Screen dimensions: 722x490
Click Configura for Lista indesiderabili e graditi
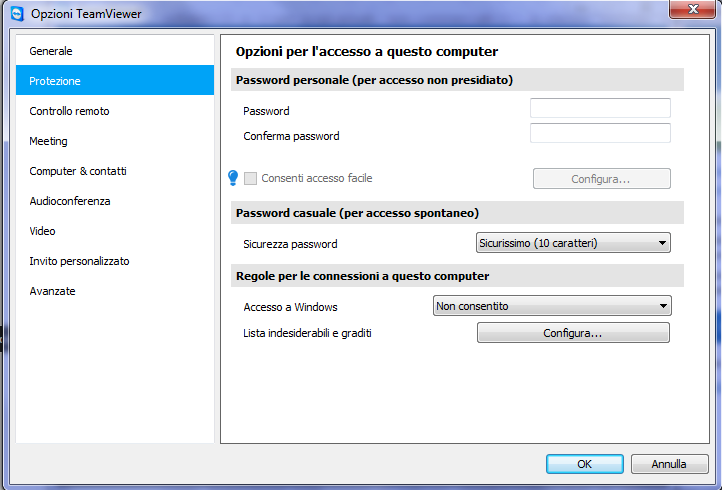(573, 333)
